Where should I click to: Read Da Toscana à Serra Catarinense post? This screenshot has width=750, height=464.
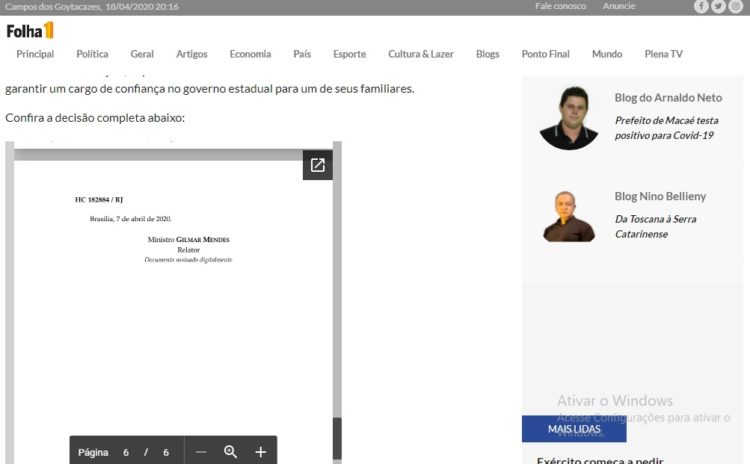(655, 226)
